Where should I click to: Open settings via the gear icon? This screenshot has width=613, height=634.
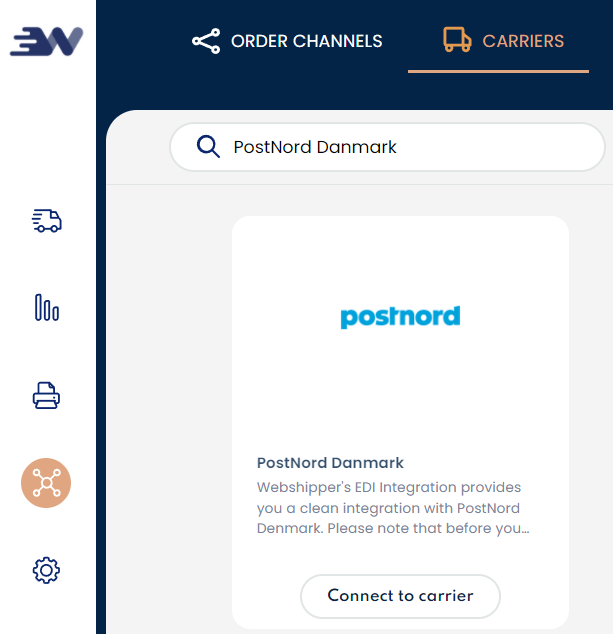[x=46, y=570]
